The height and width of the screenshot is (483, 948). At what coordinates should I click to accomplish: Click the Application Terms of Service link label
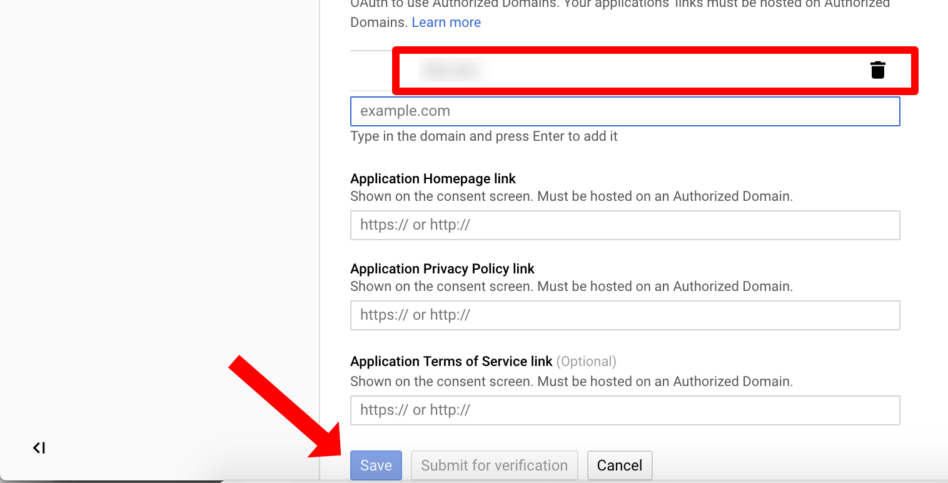(451, 361)
